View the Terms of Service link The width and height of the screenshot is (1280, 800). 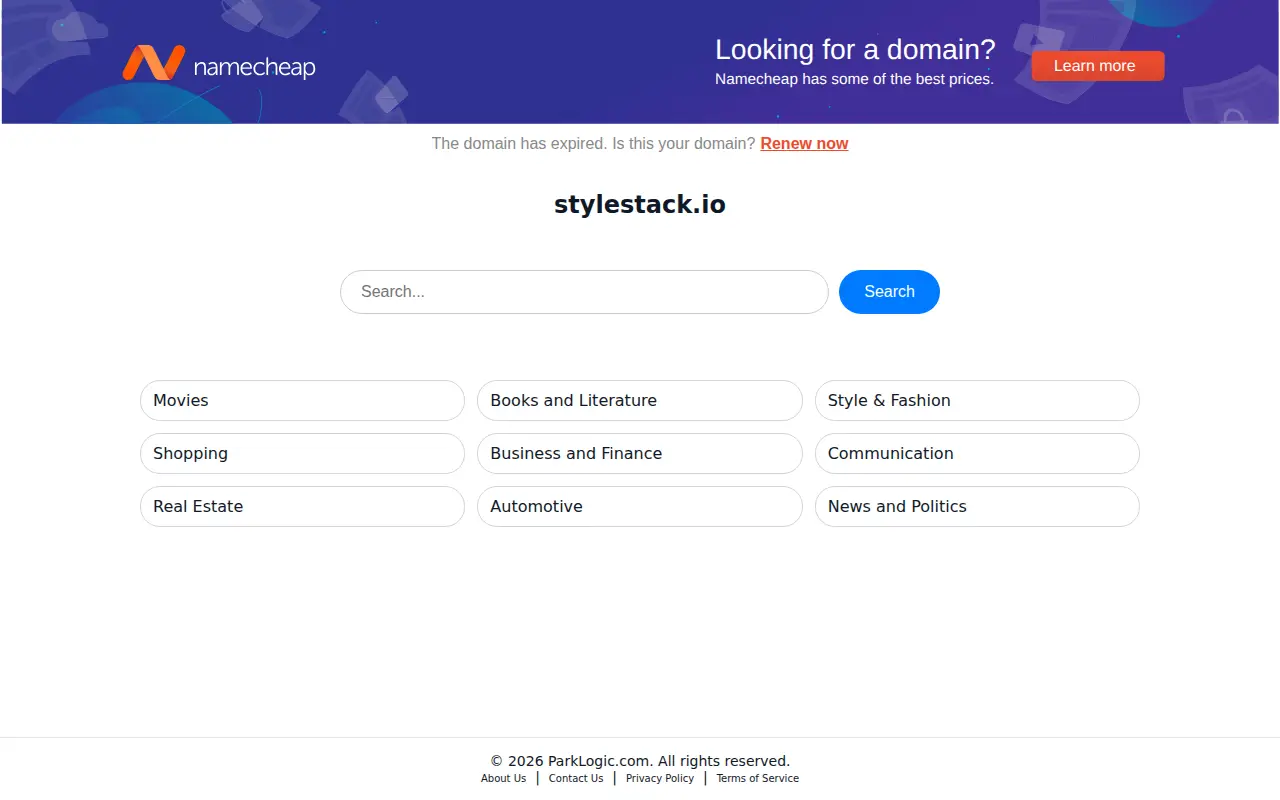(x=758, y=778)
